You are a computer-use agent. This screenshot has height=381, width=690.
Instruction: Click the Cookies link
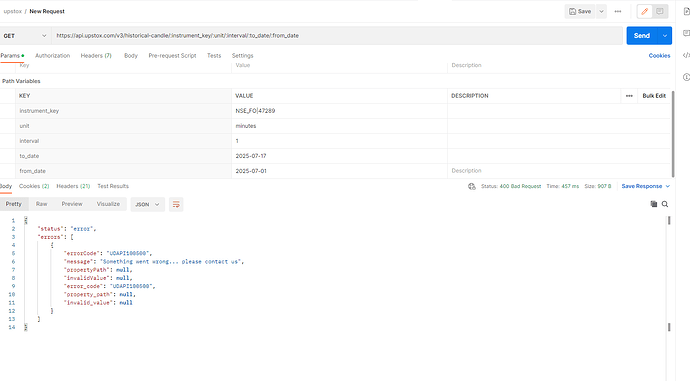click(659, 55)
